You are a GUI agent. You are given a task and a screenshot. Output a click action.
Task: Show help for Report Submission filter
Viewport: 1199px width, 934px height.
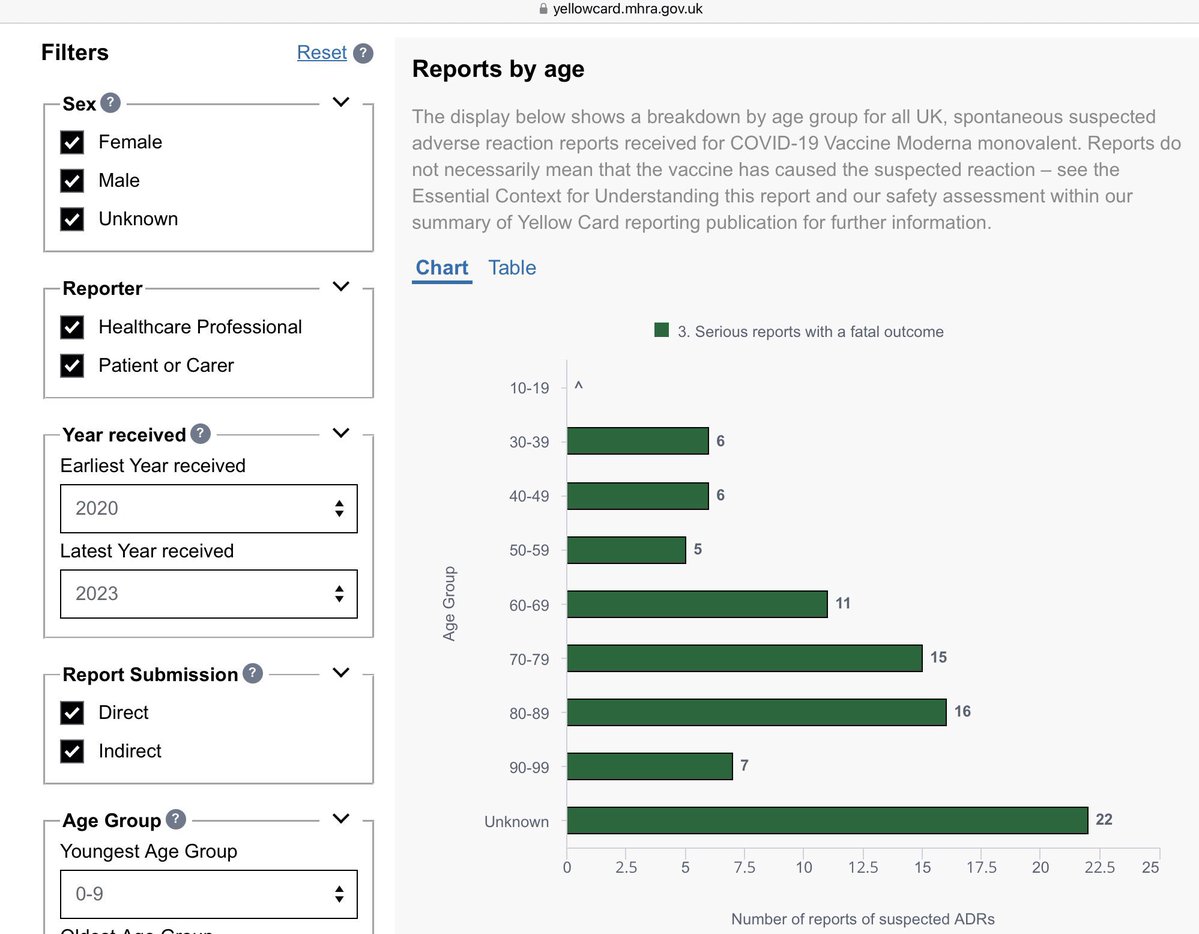click(x=253, y=674)
